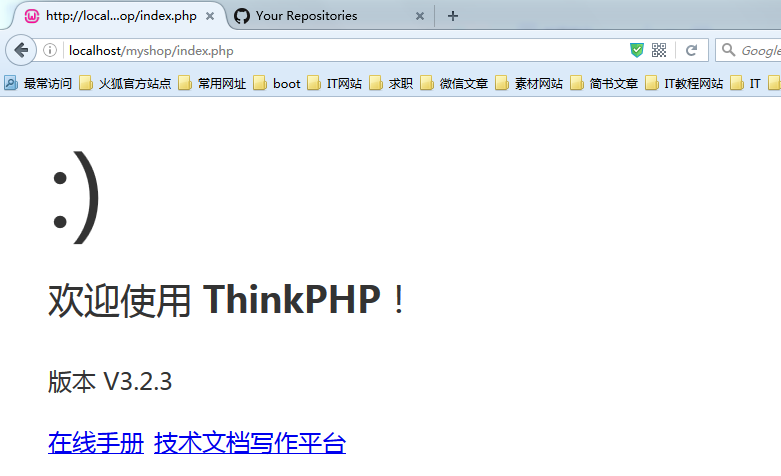
Task: Click the 版本 V3.2.3 text
Action: coord(110,382)
